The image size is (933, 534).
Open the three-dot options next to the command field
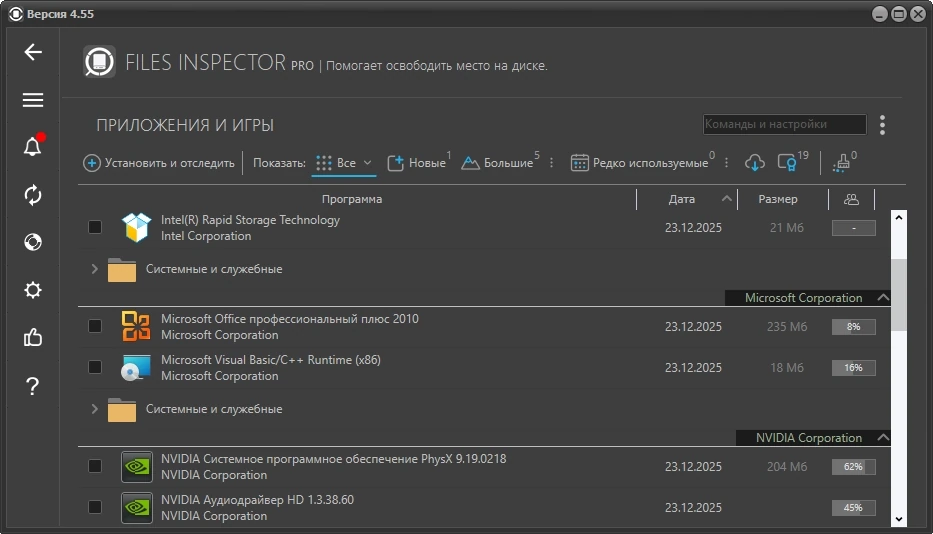882,125
